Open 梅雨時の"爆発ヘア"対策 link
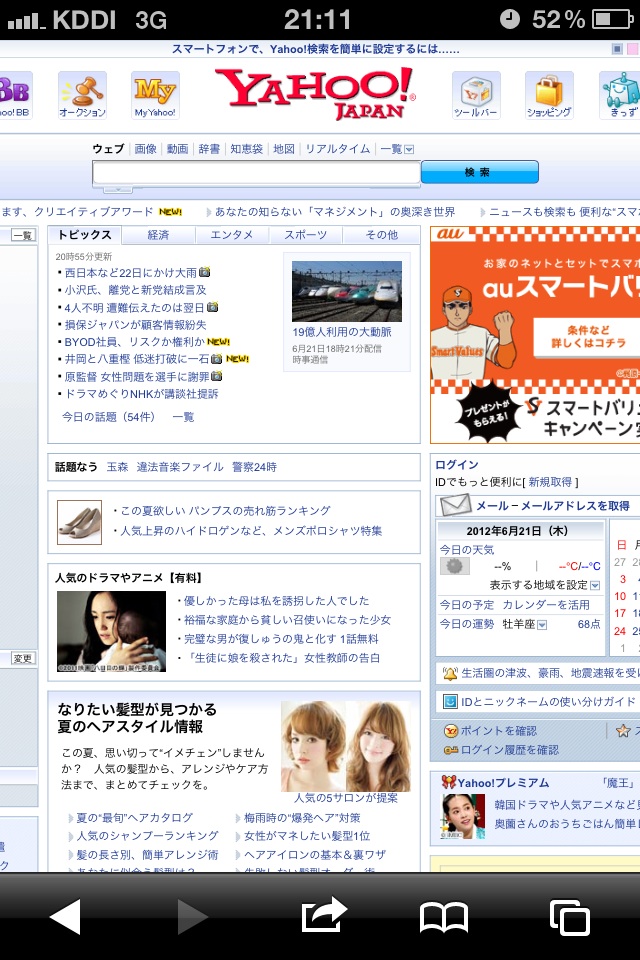The image size is (640, 960). click(x=303, y=818)
